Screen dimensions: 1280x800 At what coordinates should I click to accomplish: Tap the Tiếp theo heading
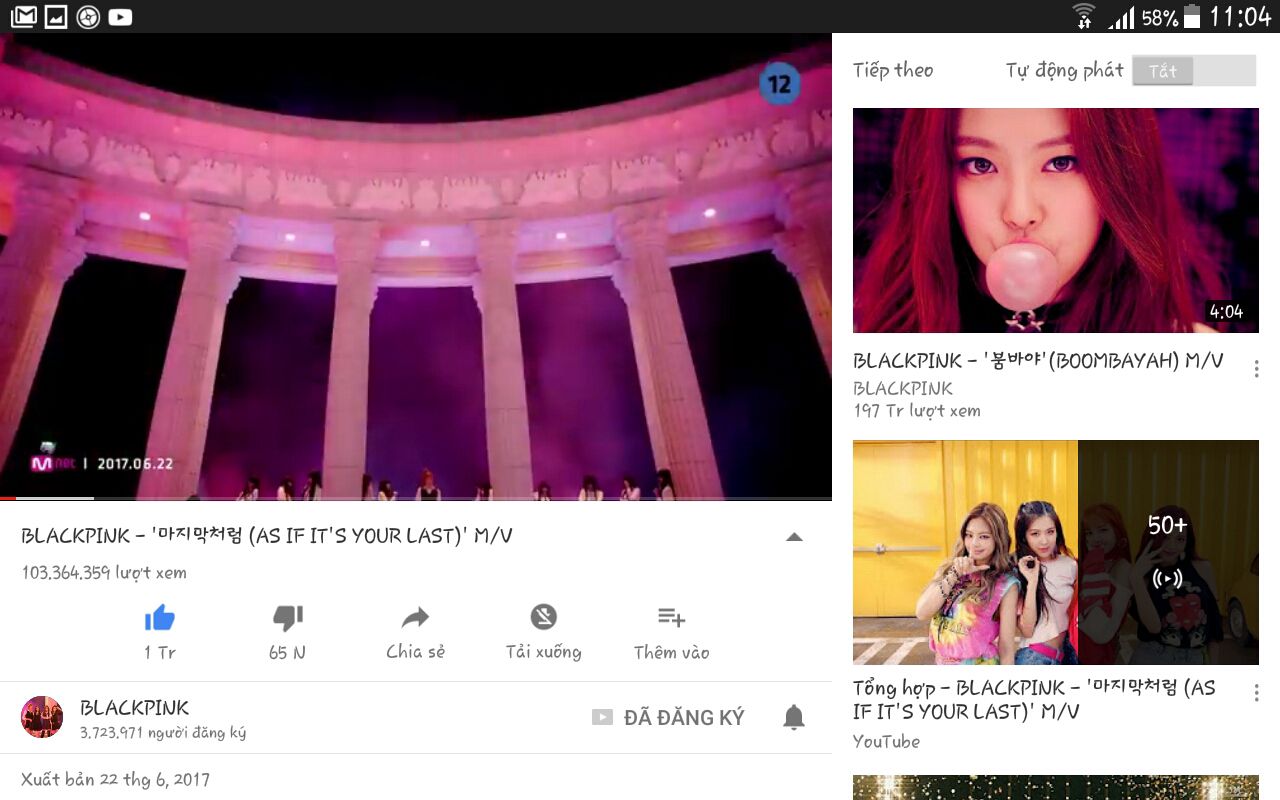click(x=893, y=70)
